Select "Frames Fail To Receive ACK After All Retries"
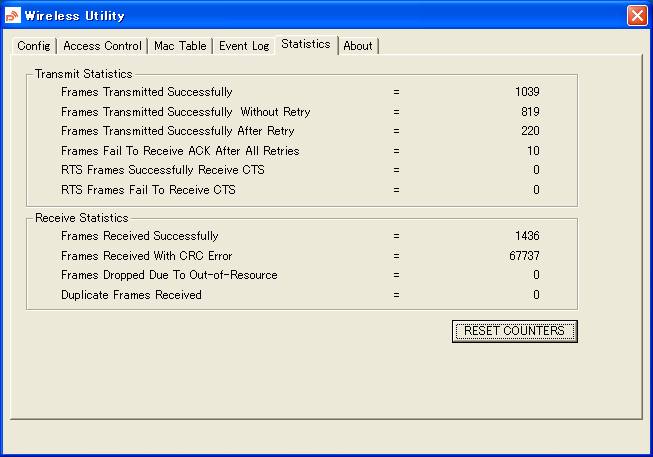The height and width of the screenshot is (457, 653). tap(180, 151)
